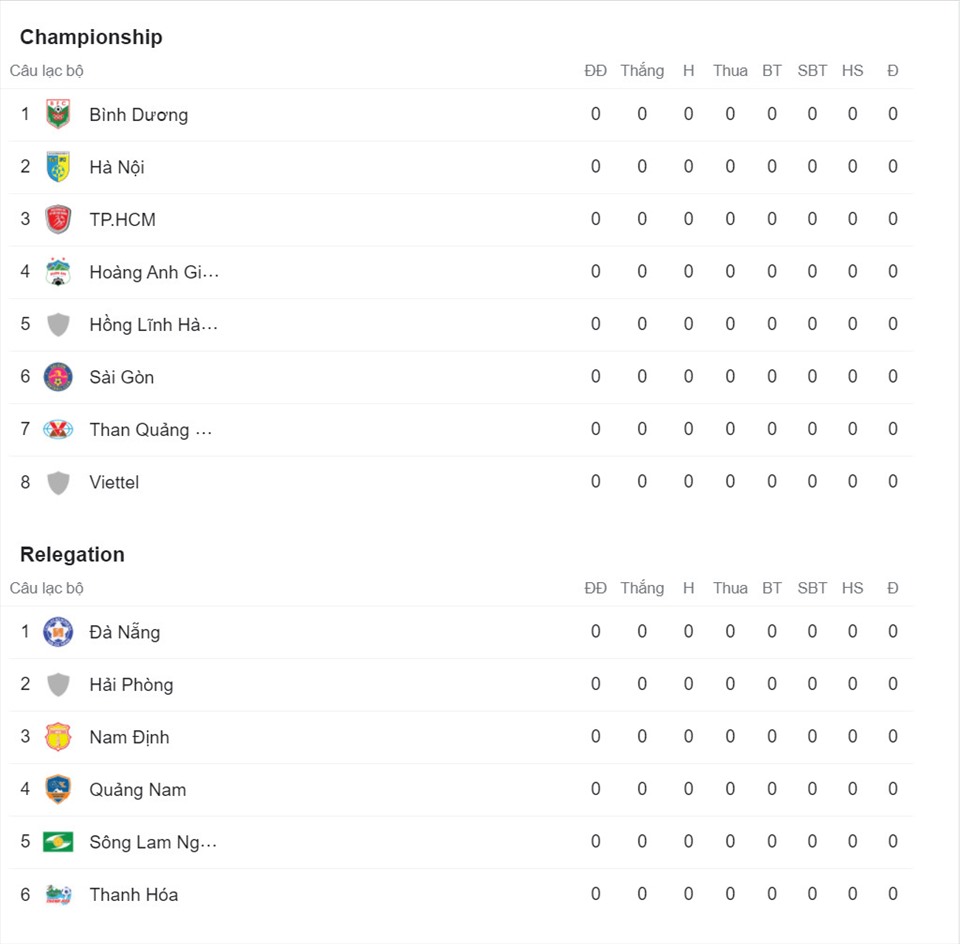Click the Sông Lam Nghệ An flag logo

click(x=58, y=842)
